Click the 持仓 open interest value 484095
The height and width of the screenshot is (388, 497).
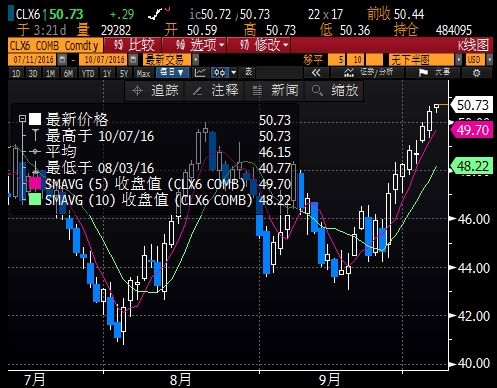point(454,31)
